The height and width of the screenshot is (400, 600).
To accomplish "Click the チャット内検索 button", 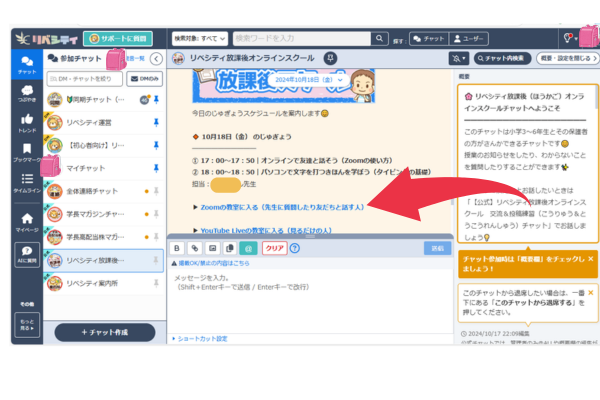I will point(502,59).
